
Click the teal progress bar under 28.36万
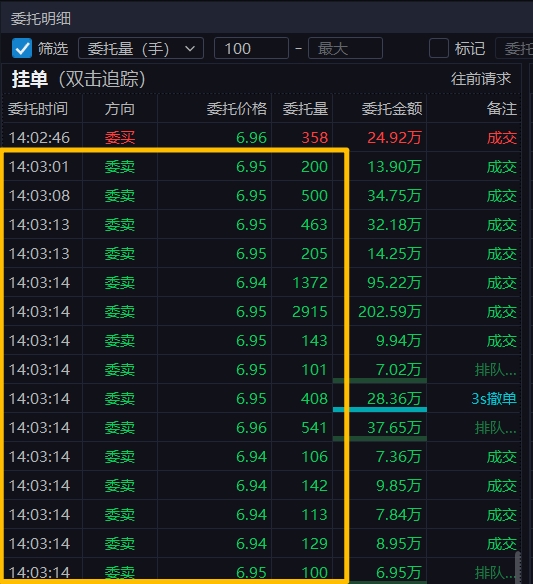coord(380,410)
